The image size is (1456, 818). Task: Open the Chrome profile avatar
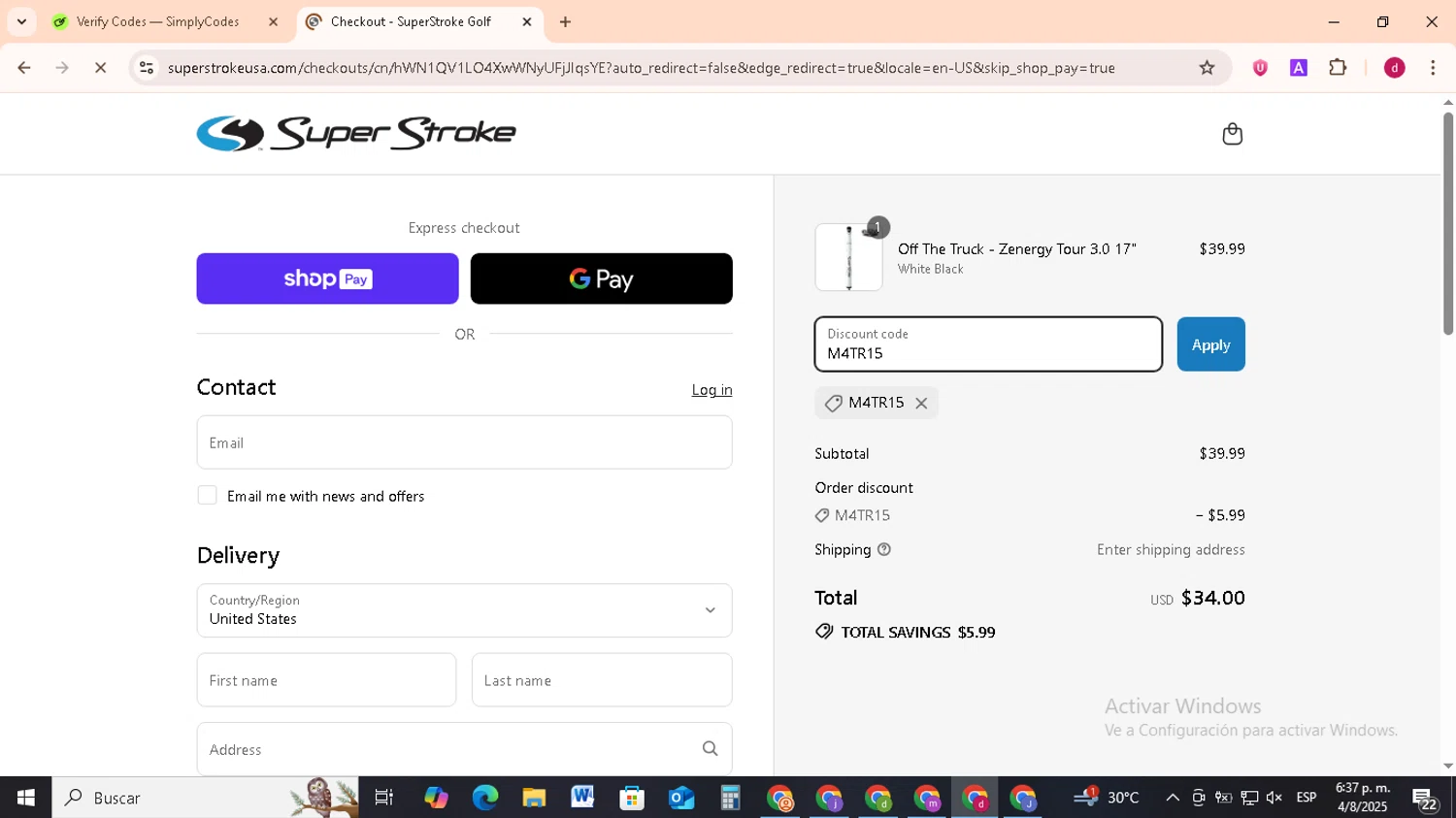click(1394, 68)
